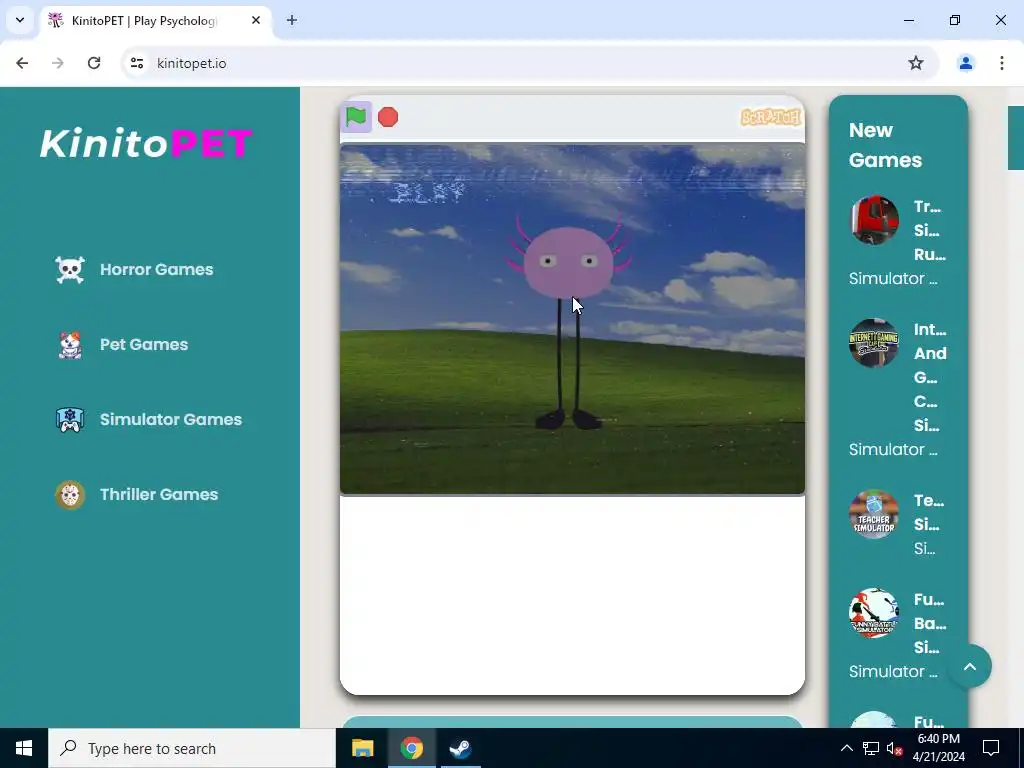
Task: Click the controller Simulator Games icon
Action: coord(70,420)
